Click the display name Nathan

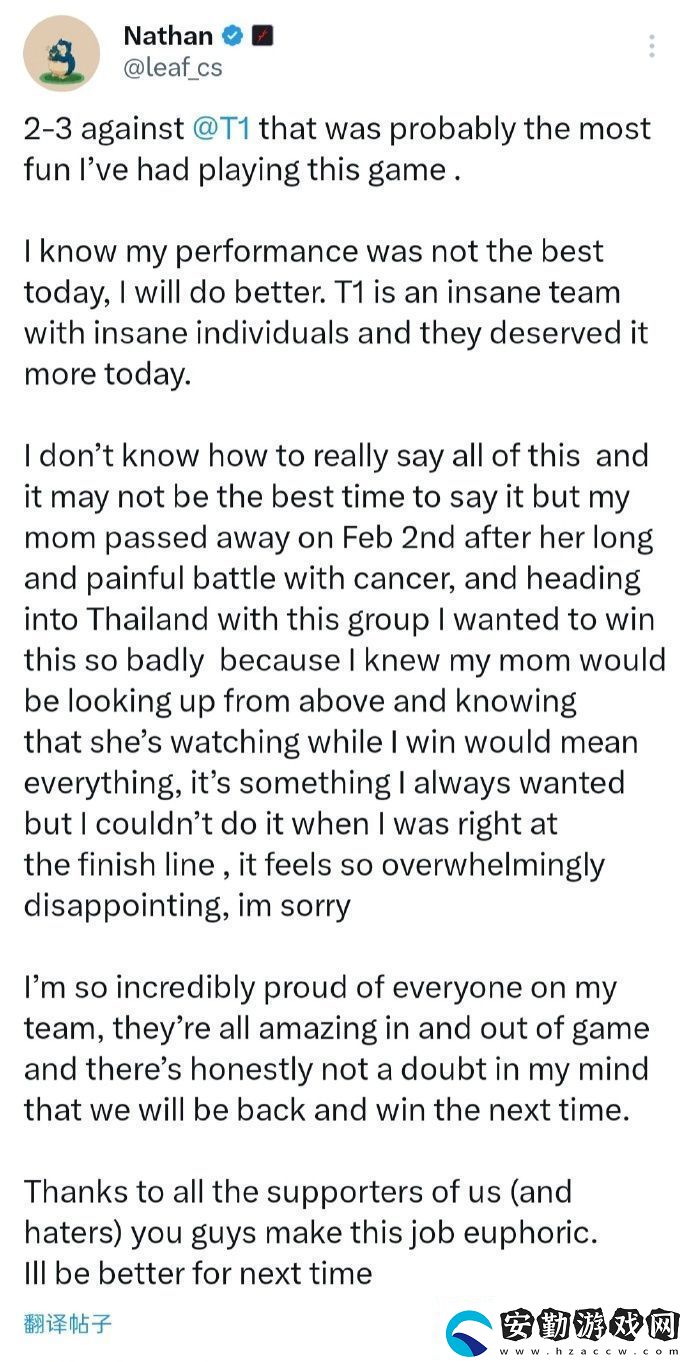point(168,36)
